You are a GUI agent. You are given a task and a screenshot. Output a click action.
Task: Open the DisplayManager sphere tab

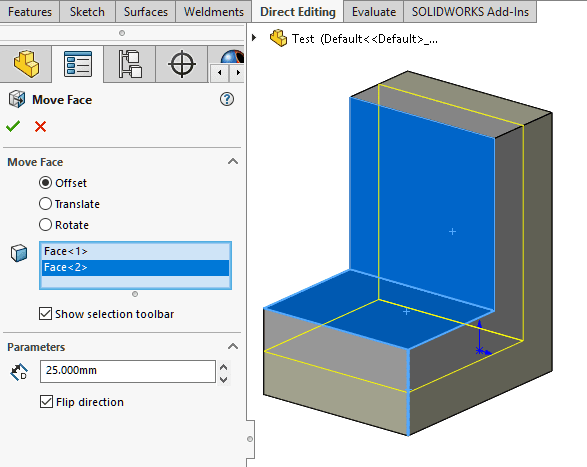tap(232, 56)
